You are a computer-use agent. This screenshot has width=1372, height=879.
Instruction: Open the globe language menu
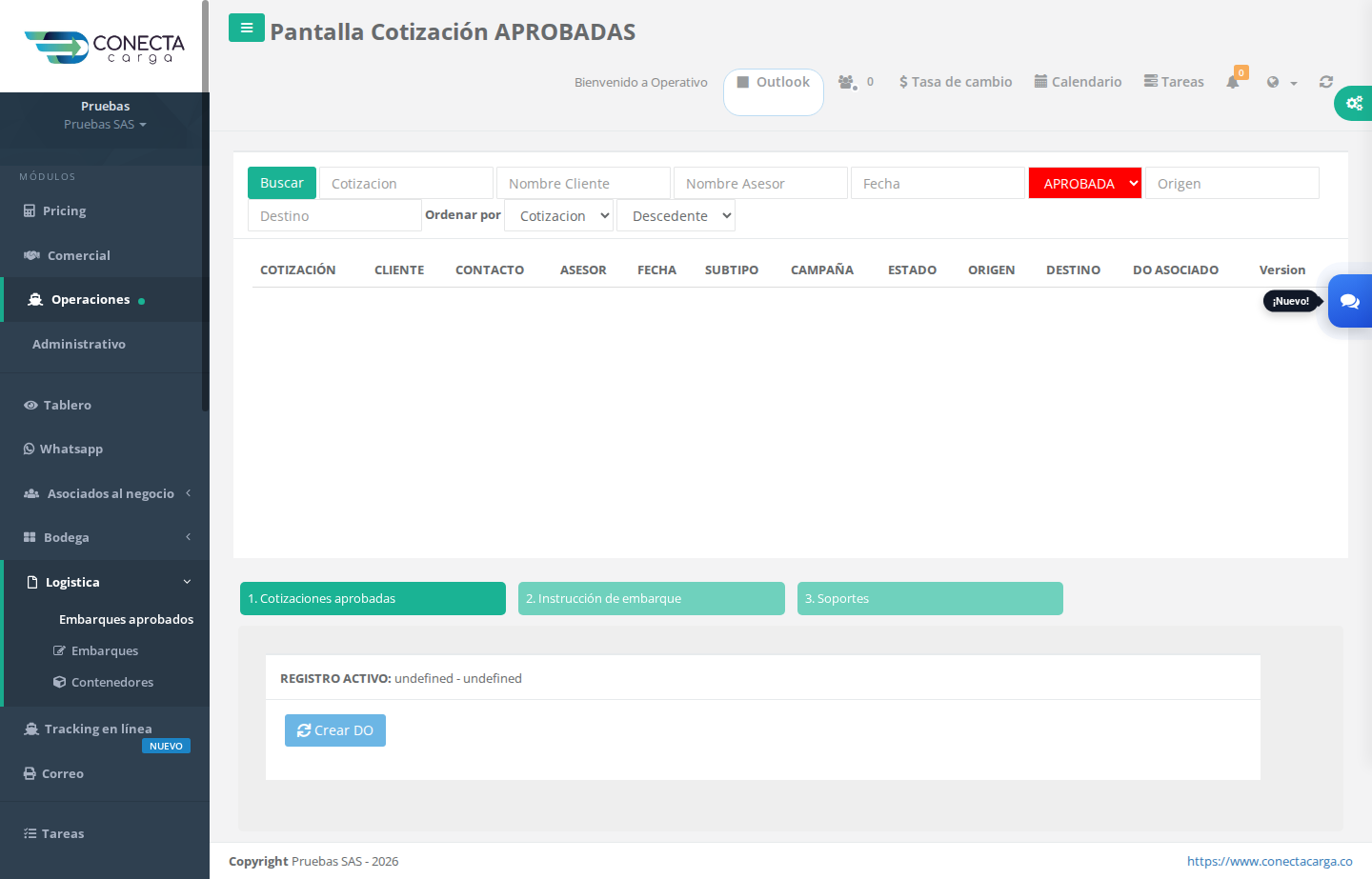pos(1281,83)
